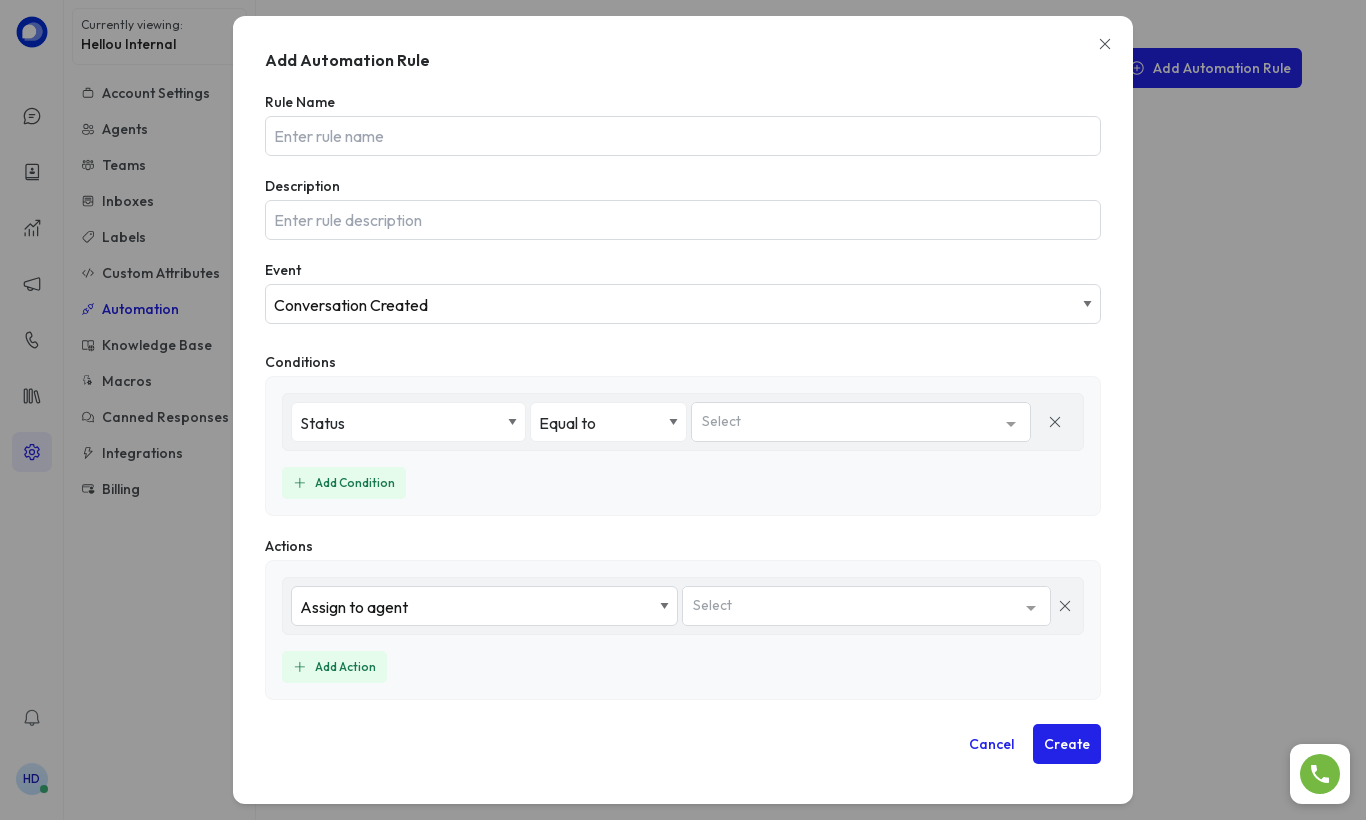Click Create to save the rule

1067,744
